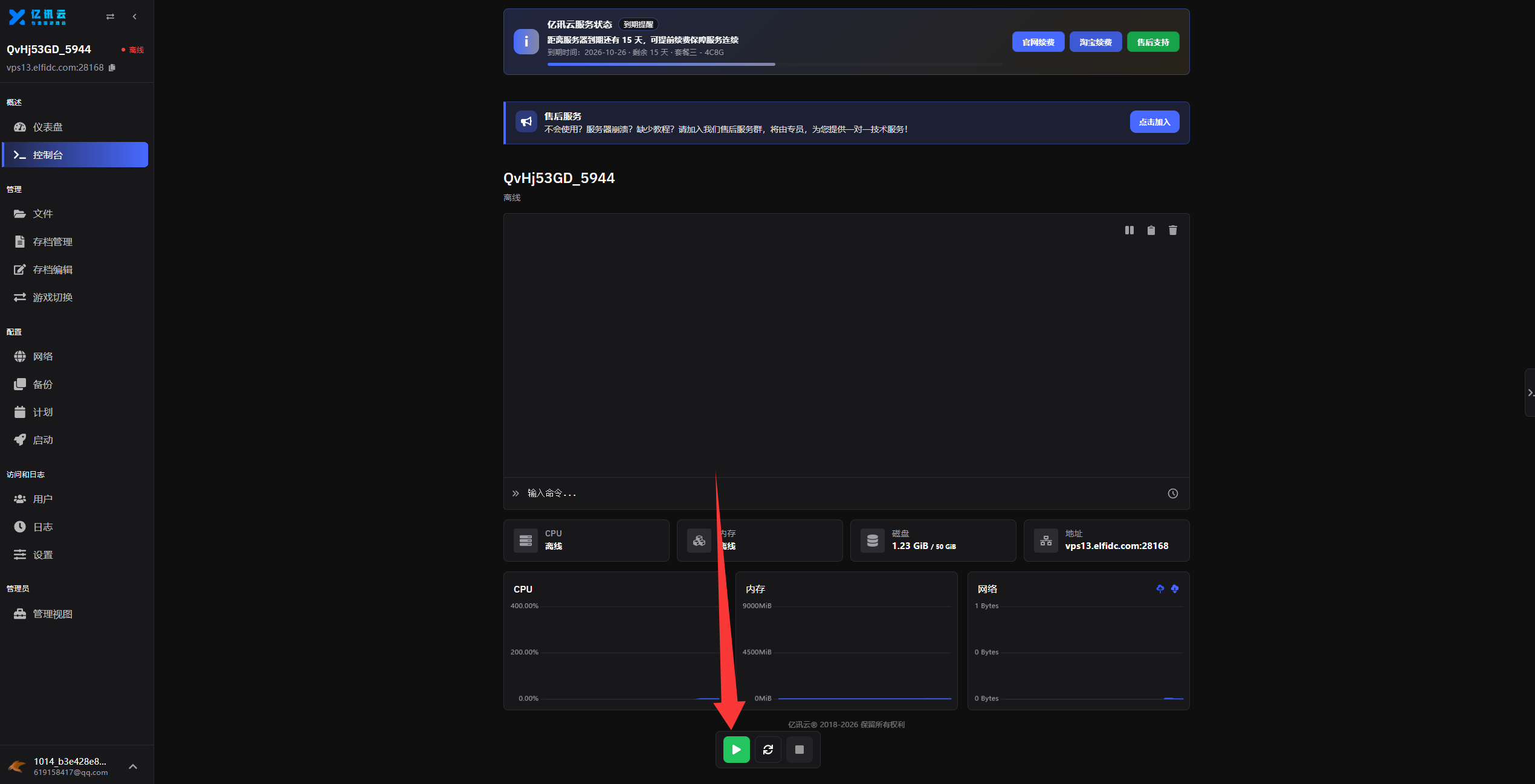1535x784 pixels.
Task: Open the 用户 users page
Action: pos(76,499)
